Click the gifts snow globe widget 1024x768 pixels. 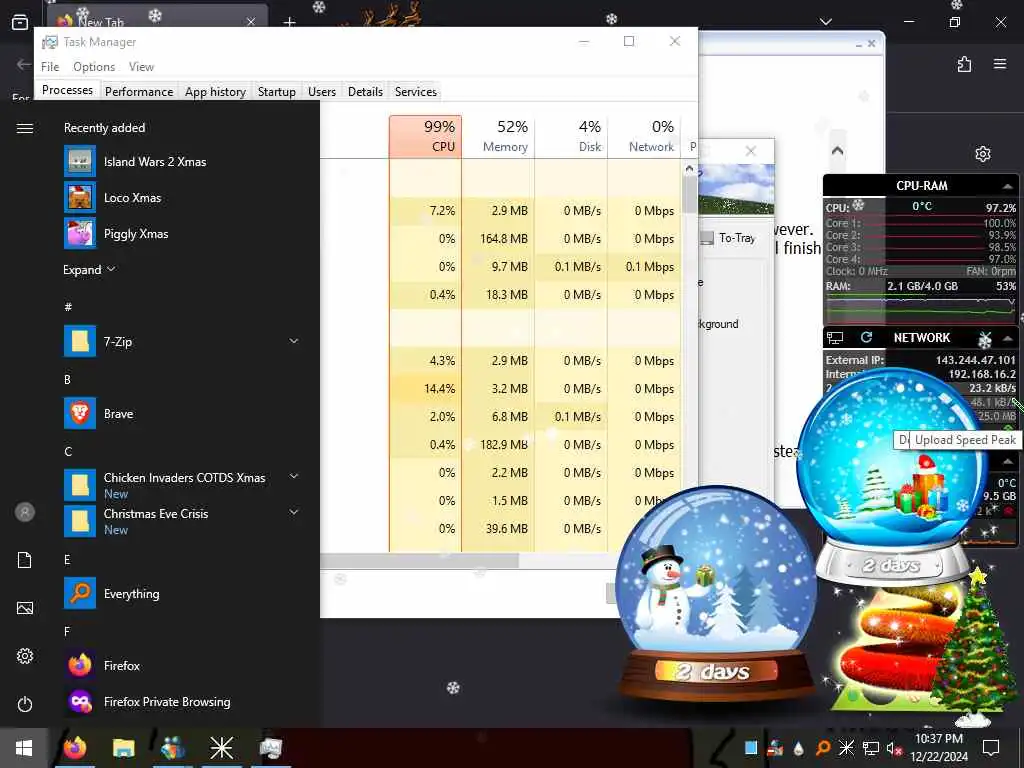pos(892,477)
